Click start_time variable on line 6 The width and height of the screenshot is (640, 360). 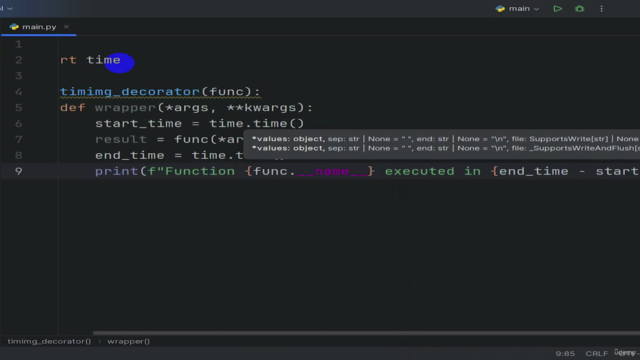138,124
